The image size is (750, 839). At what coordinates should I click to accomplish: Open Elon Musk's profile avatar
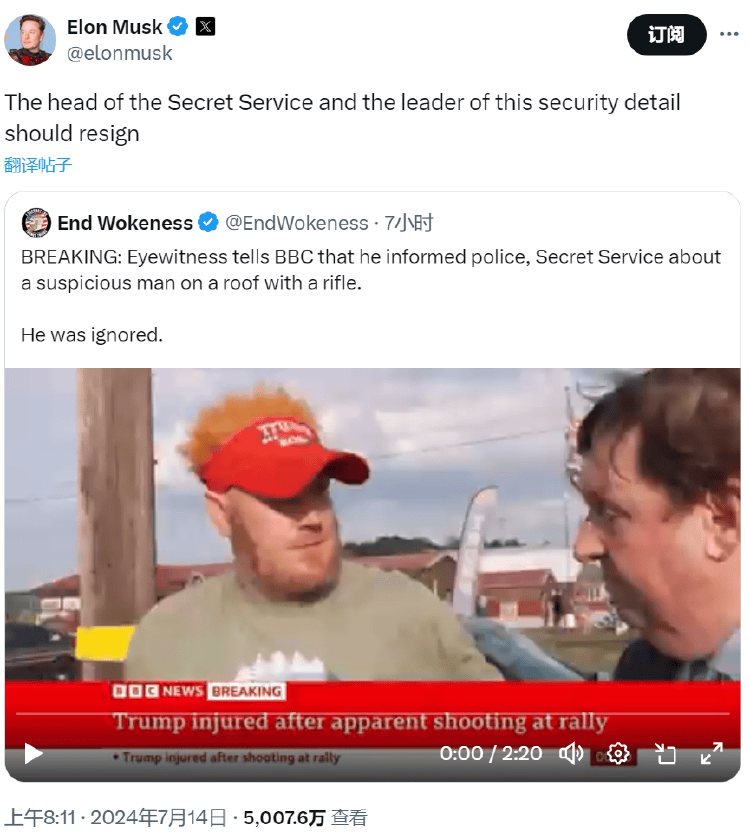(x=30, y=40)
